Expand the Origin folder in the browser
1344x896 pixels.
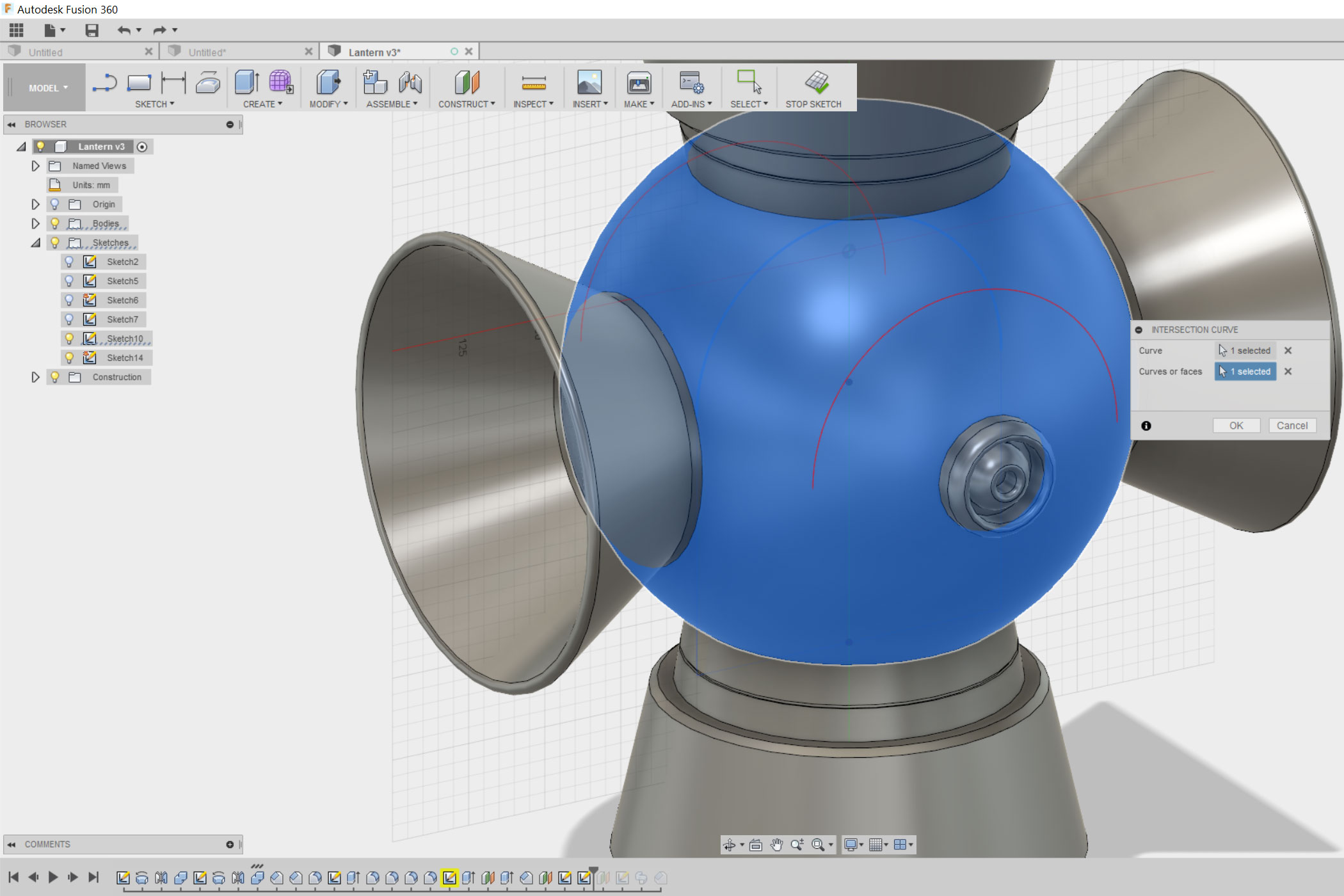[x=35, y=204]
